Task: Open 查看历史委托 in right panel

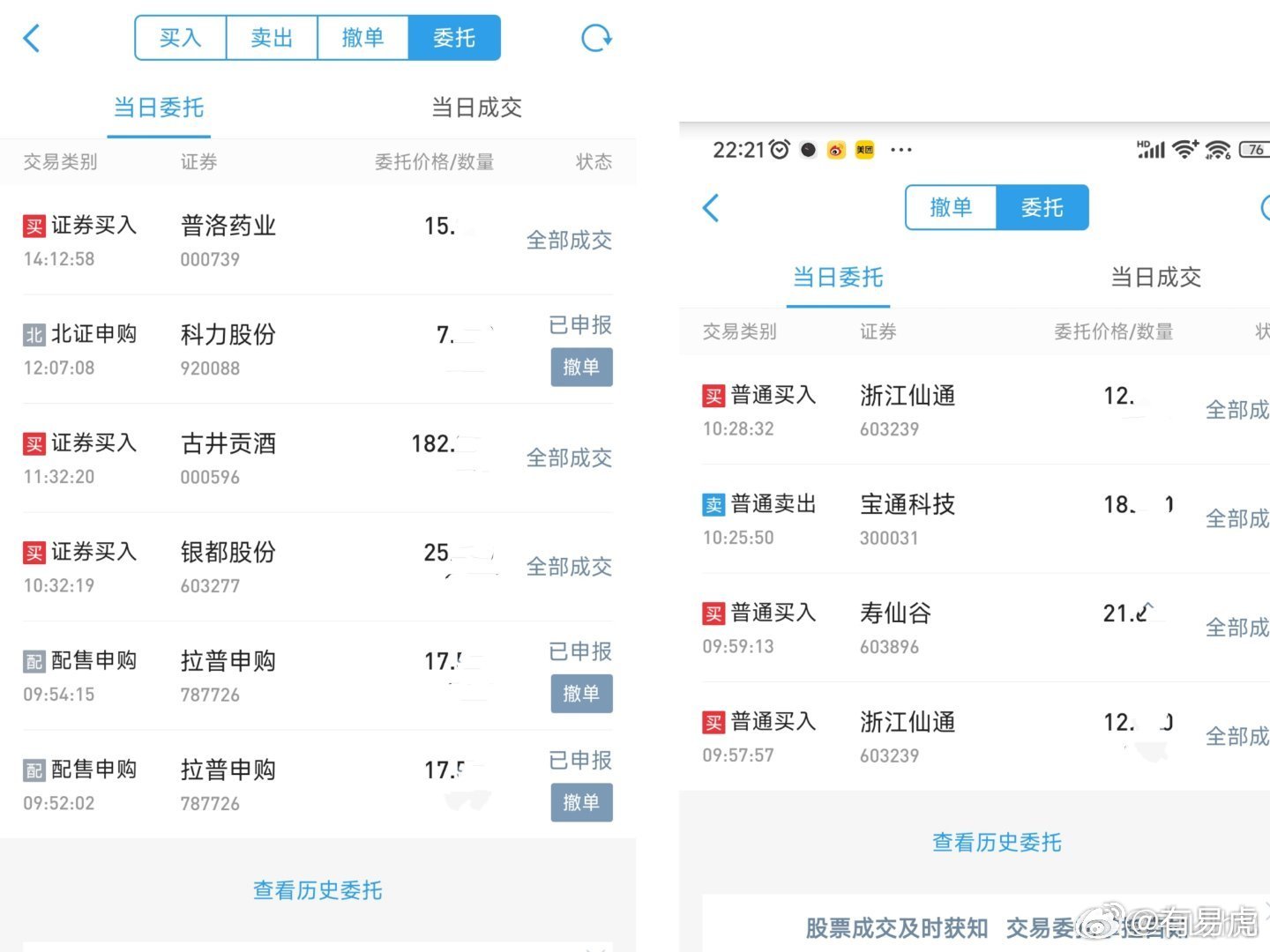Action: pos(997,843)
